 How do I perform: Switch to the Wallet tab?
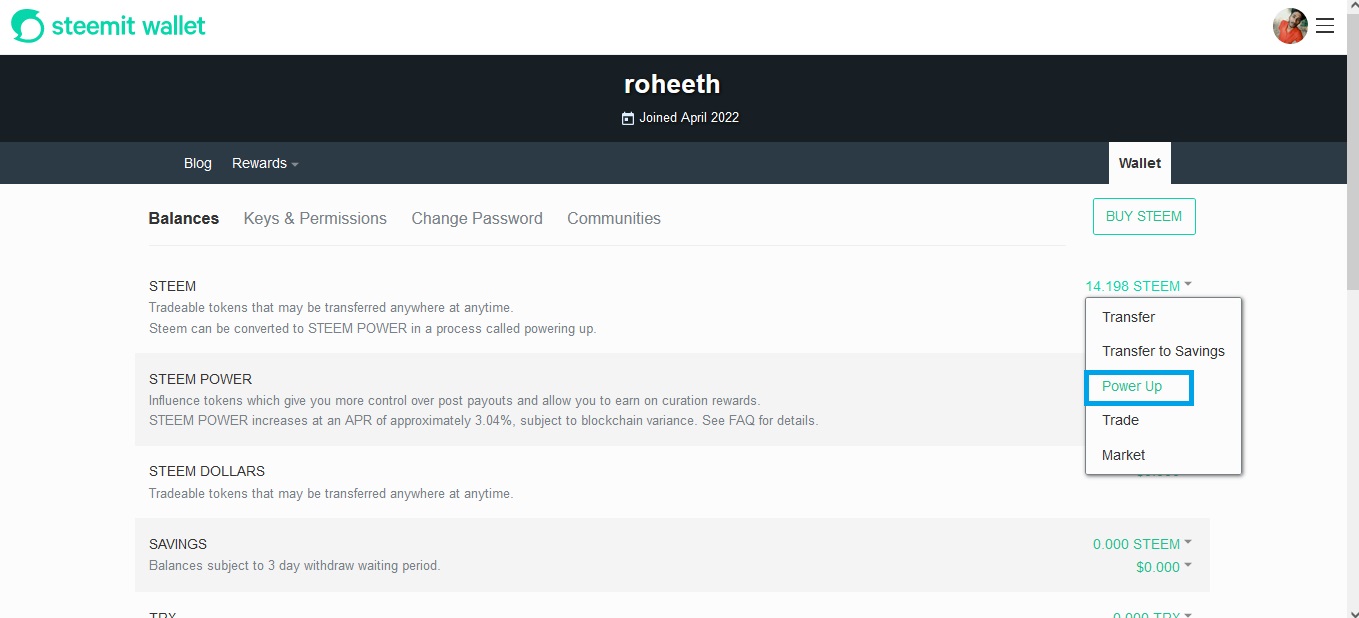1140,163
